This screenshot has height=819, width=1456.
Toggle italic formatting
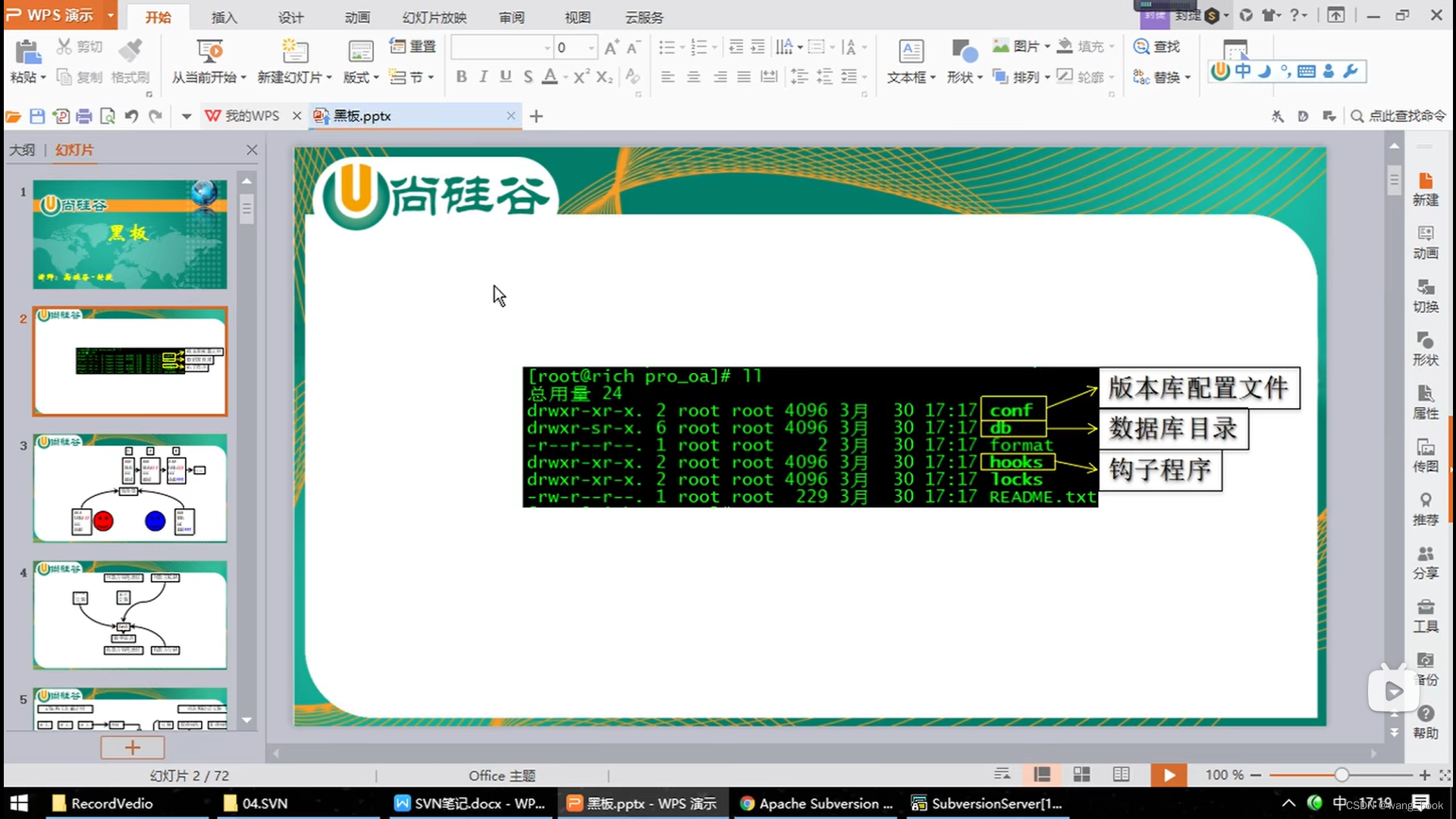(x=483, y=77)
